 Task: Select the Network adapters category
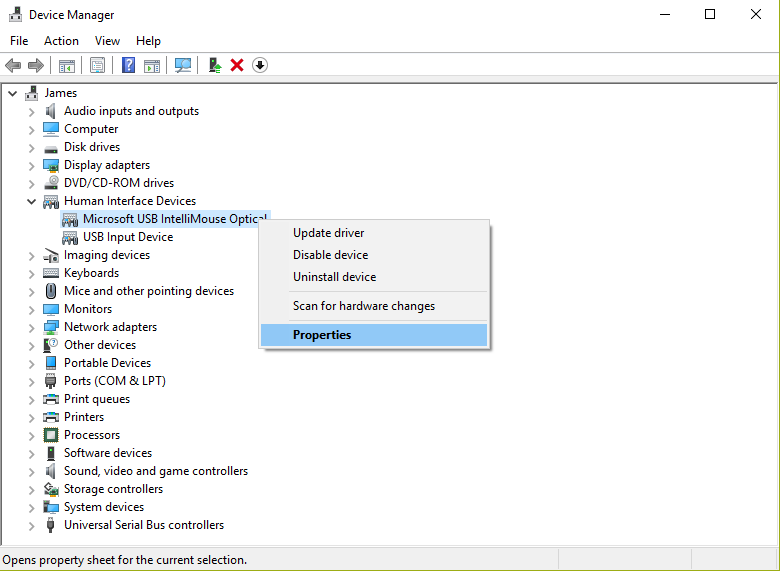pos(110,327)
